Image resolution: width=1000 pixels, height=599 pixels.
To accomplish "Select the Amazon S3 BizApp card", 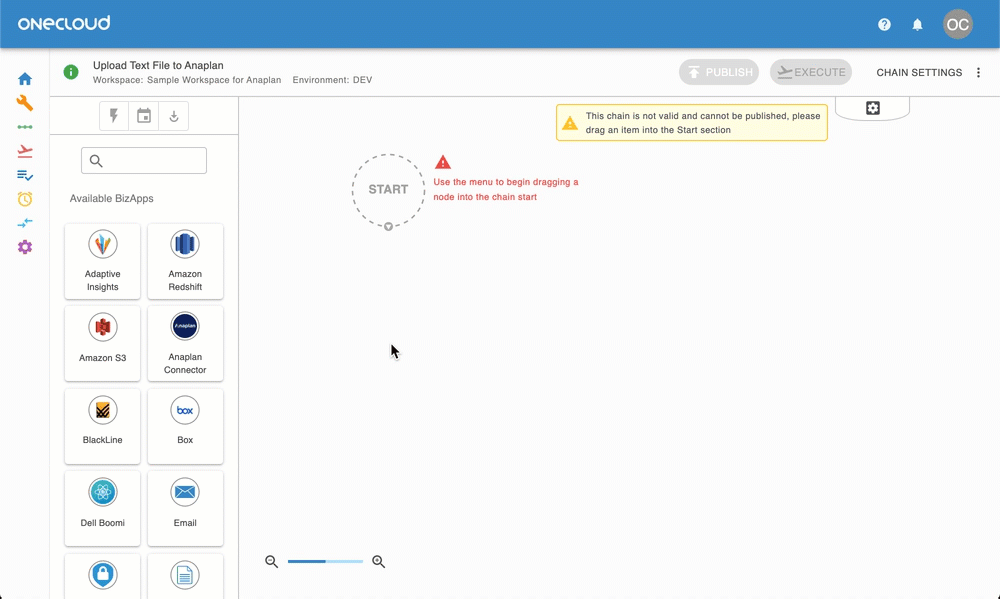I will point(102,343).
